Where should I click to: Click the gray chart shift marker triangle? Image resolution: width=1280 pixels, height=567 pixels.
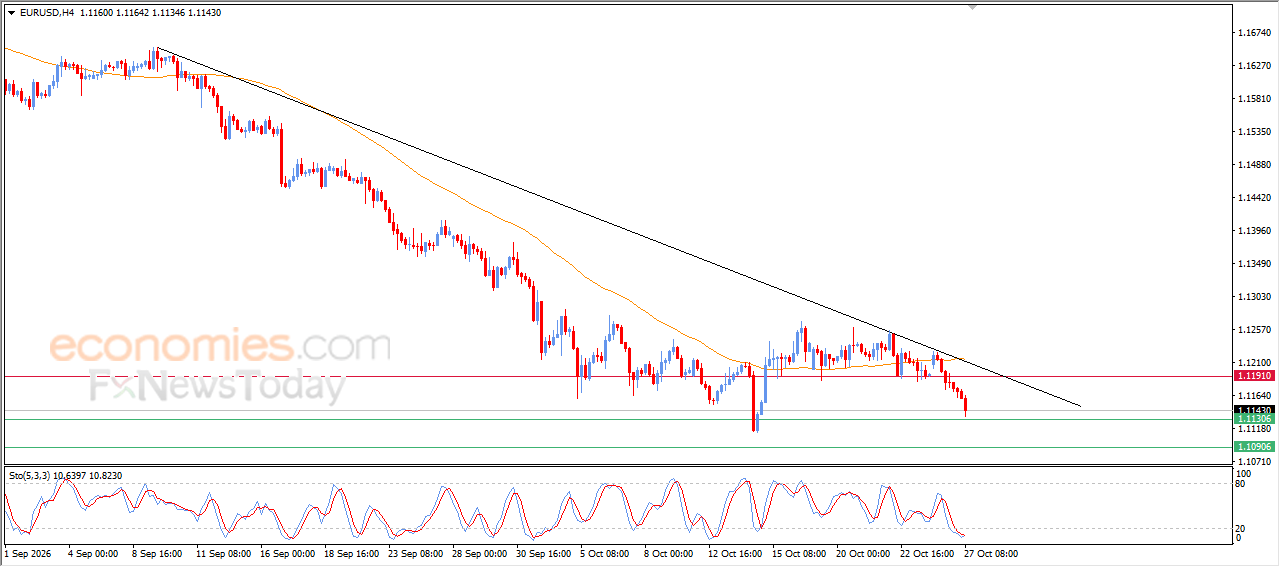point(971,7)
